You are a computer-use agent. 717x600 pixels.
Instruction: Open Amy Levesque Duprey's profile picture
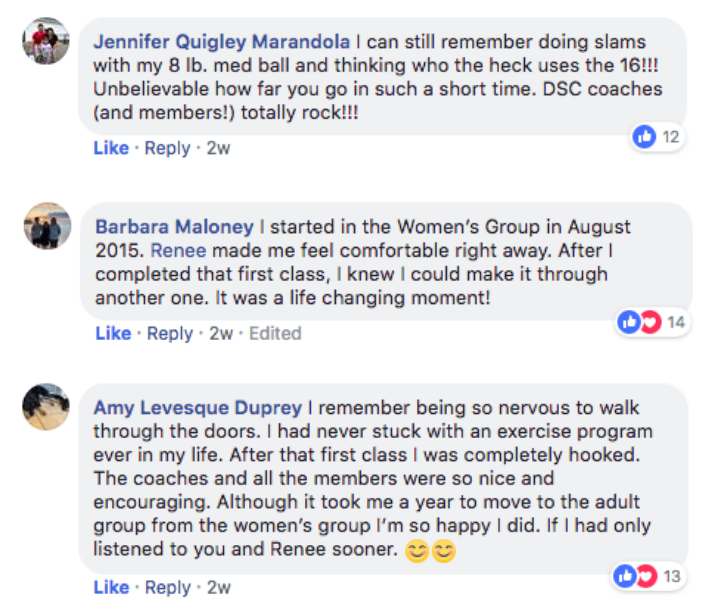(x=46, y=406)
